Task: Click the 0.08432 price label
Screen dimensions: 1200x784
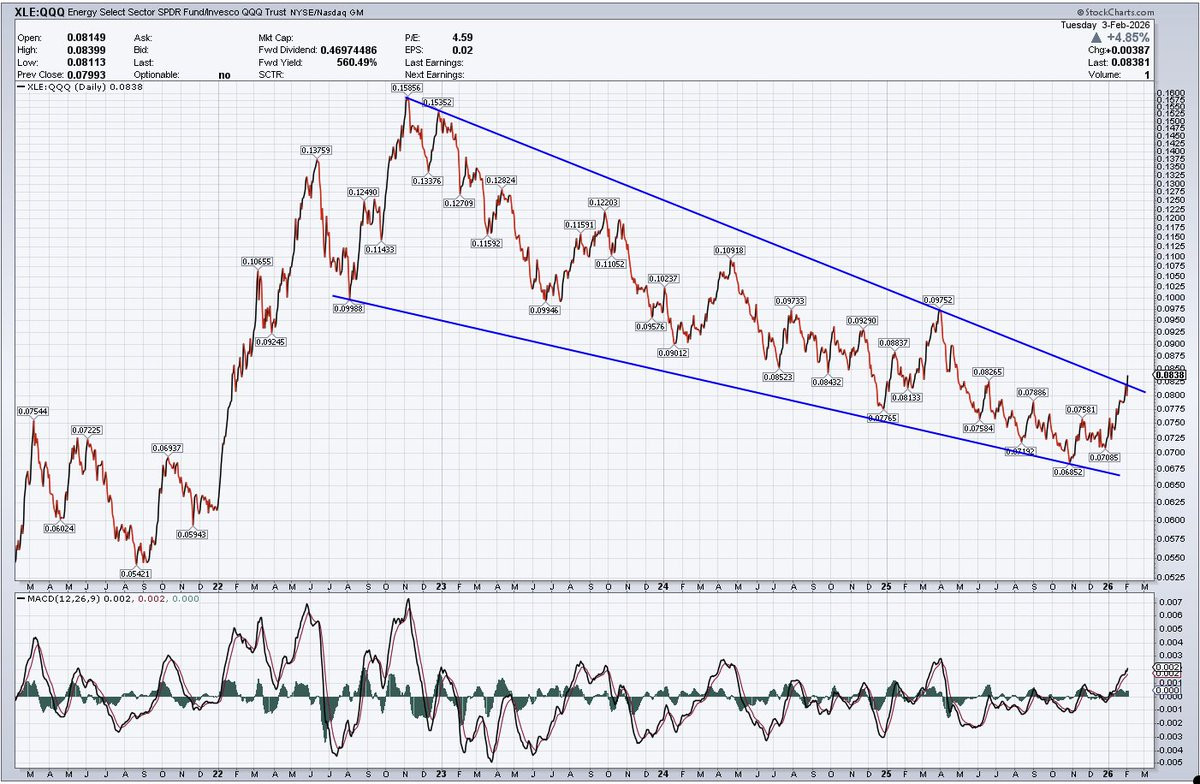Action: [x=827, y=382]
